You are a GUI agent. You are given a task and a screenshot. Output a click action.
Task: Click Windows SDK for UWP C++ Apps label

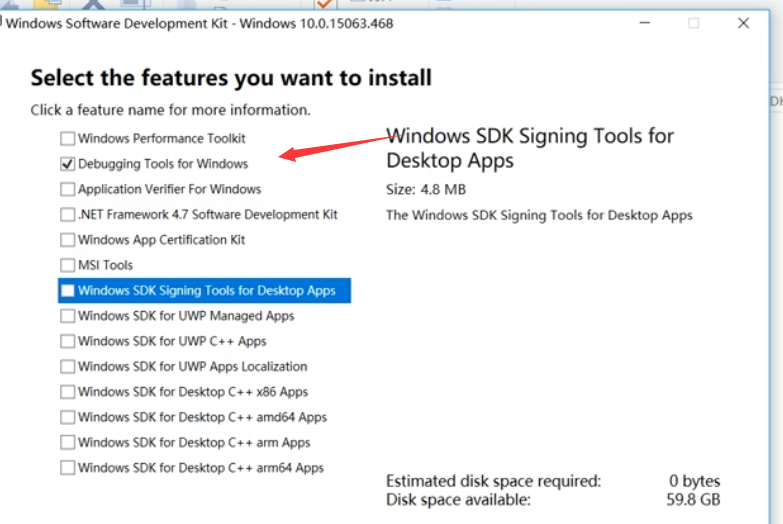click(172, 341)
